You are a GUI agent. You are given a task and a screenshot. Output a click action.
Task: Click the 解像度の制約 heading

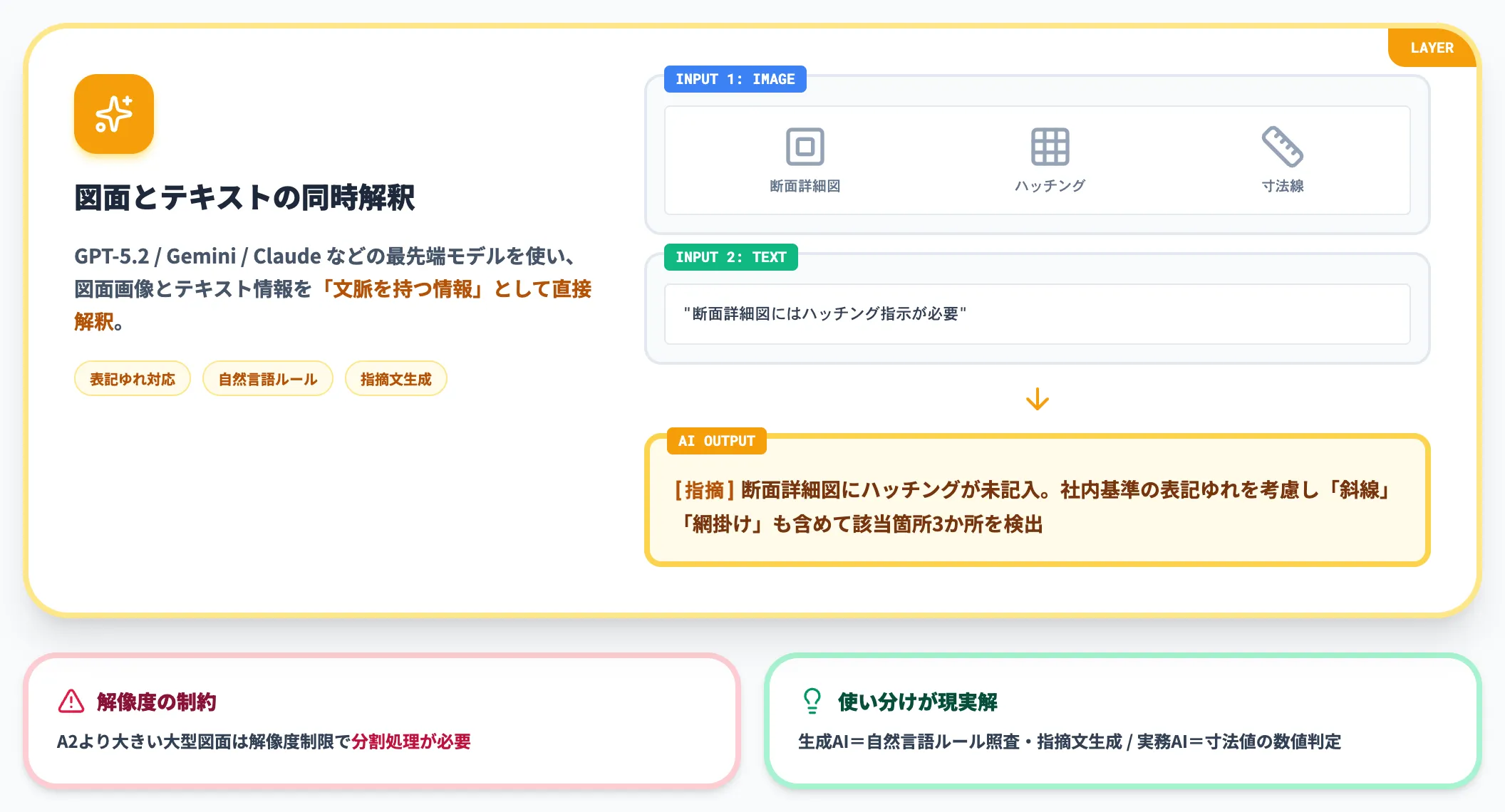[157, 702]
